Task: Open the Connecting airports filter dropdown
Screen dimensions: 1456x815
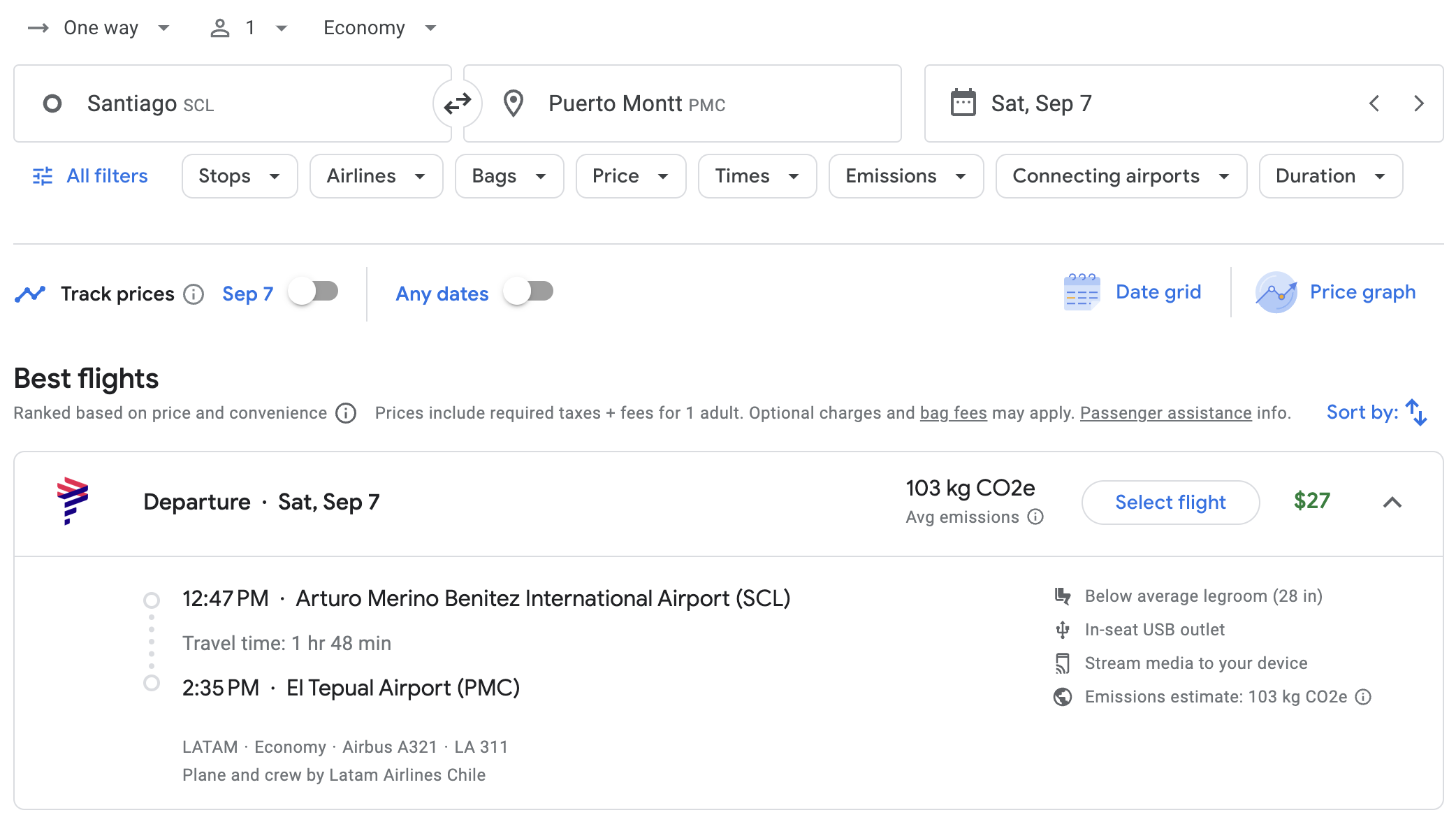Action: coord(1121,176)
